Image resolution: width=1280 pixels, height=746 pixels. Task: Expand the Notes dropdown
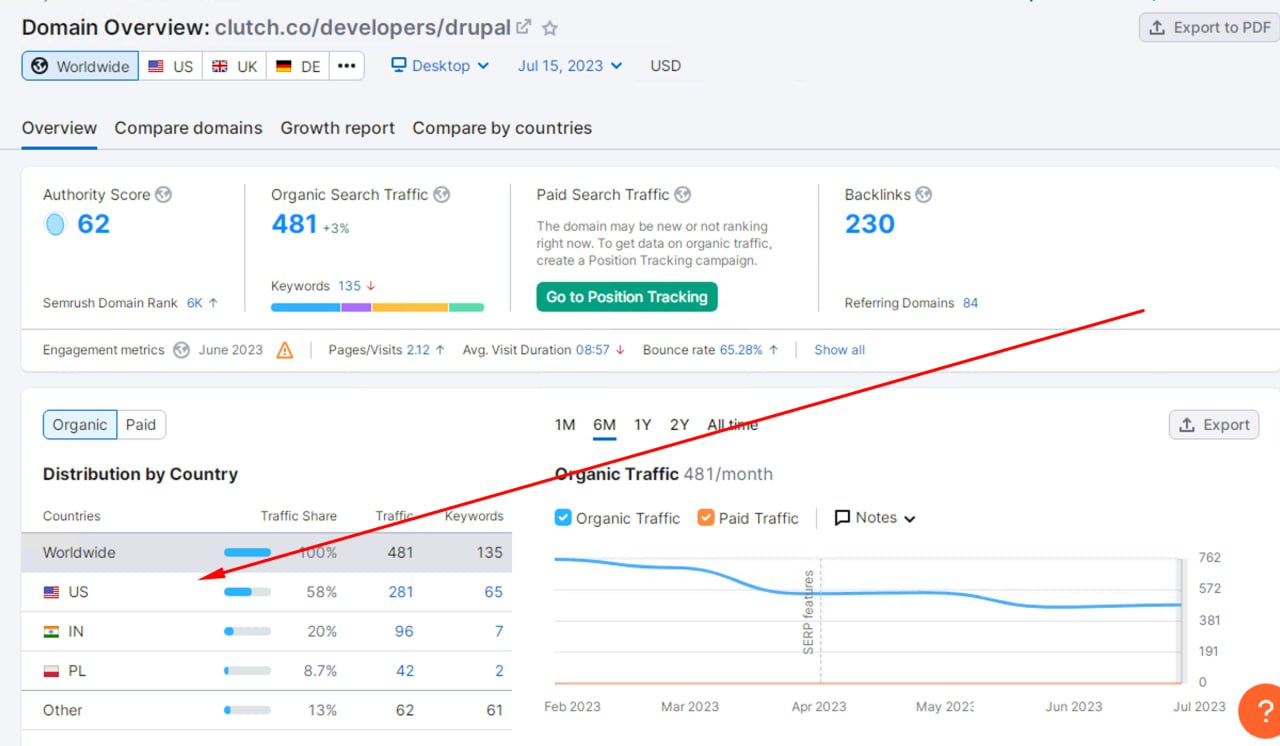875,518
